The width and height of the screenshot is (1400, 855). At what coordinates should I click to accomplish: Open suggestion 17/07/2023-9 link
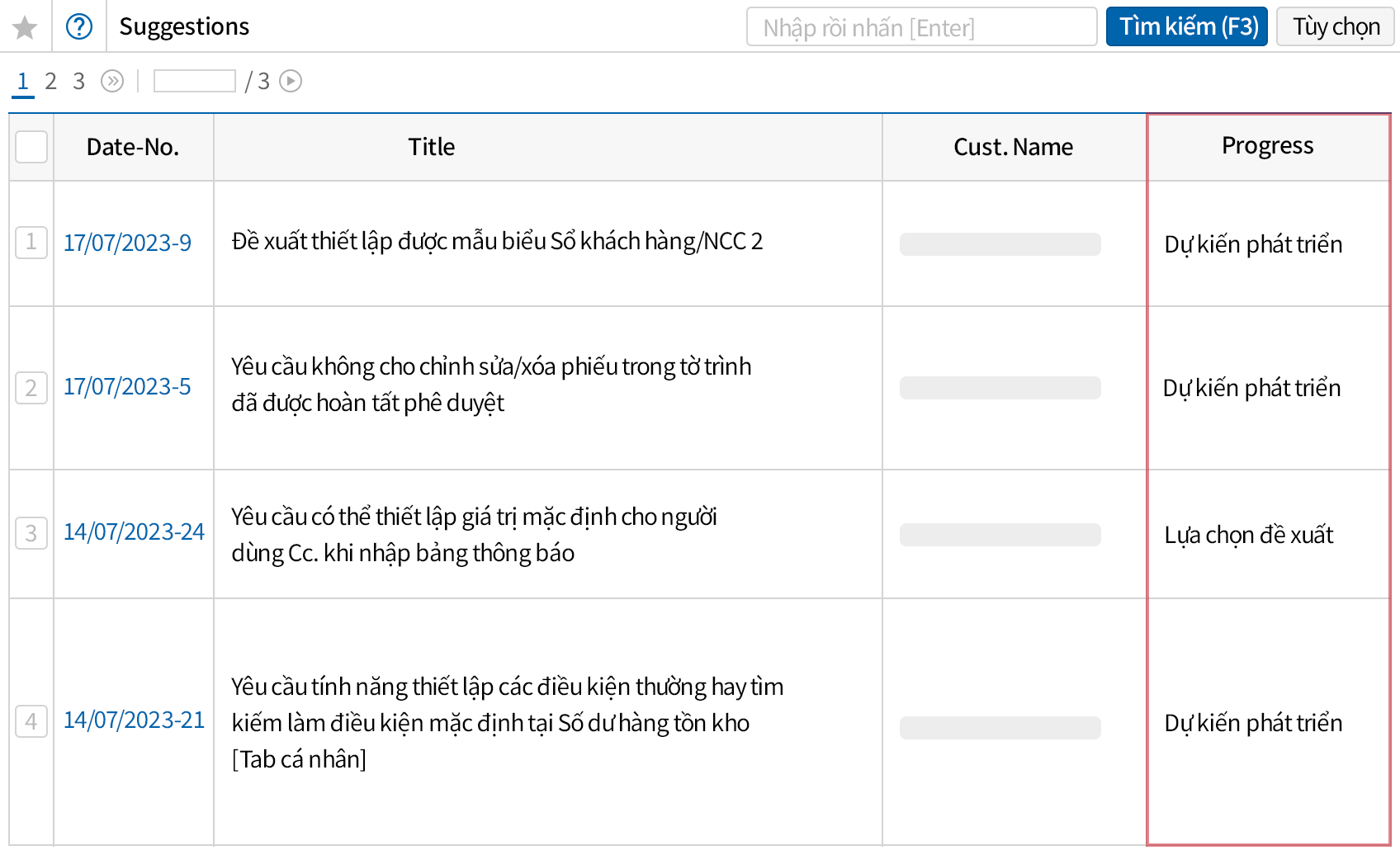pyautogui.click(x=127, y=243)
